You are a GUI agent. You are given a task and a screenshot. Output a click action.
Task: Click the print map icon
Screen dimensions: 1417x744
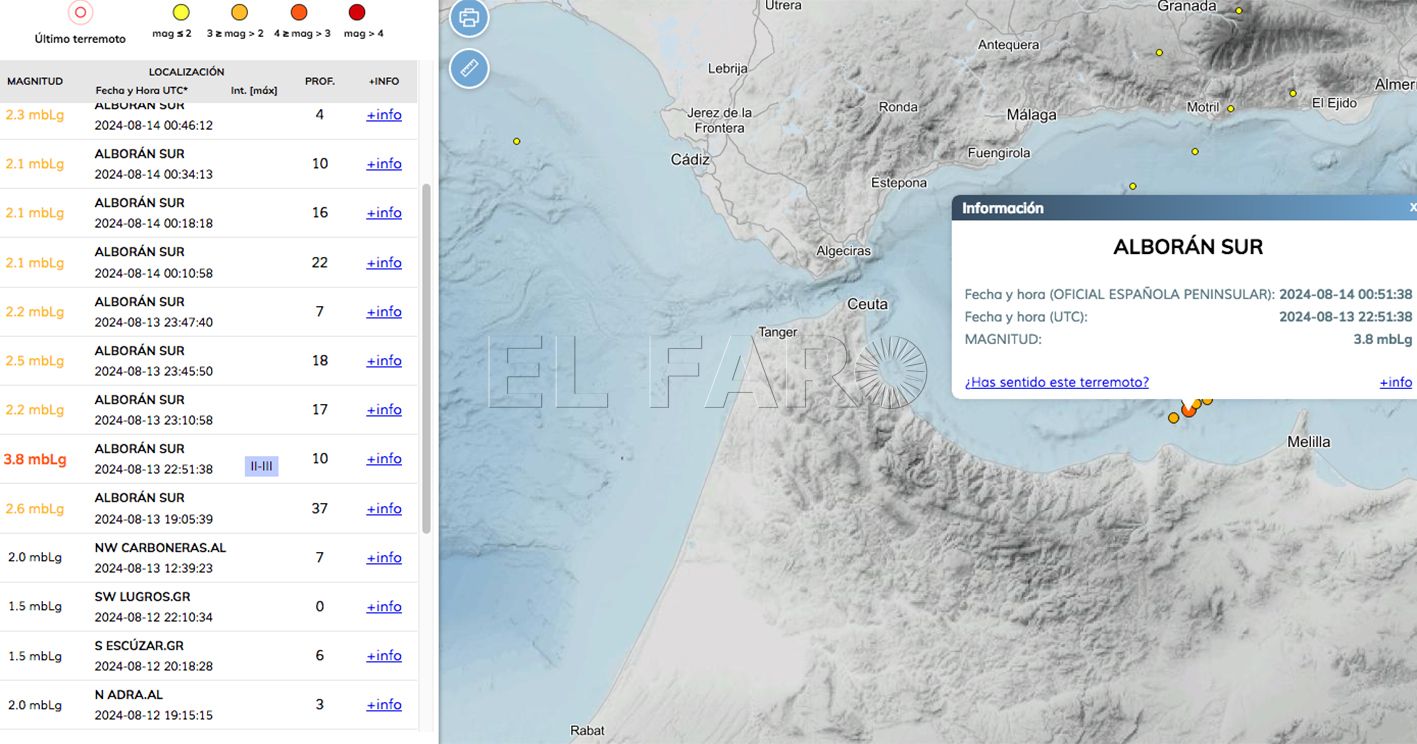point(469,17)
